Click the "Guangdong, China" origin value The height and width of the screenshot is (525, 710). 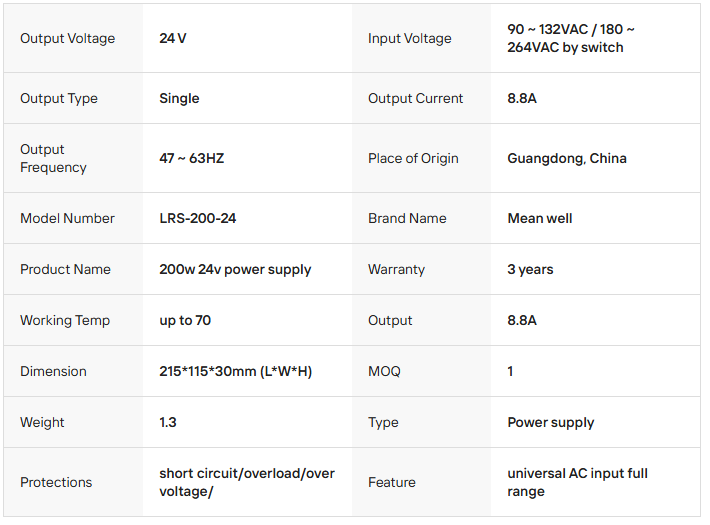(567, 158)
